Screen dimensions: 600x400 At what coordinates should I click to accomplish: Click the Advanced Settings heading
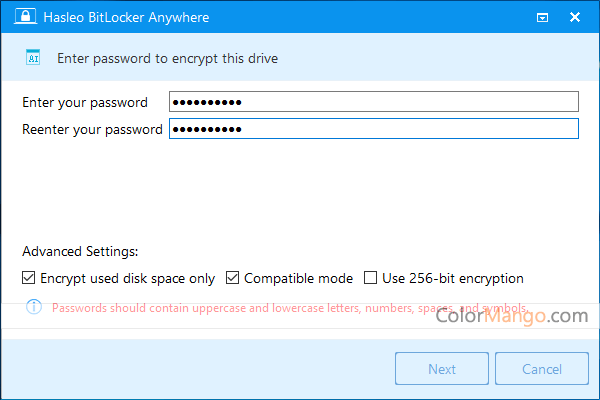(80, 252)
